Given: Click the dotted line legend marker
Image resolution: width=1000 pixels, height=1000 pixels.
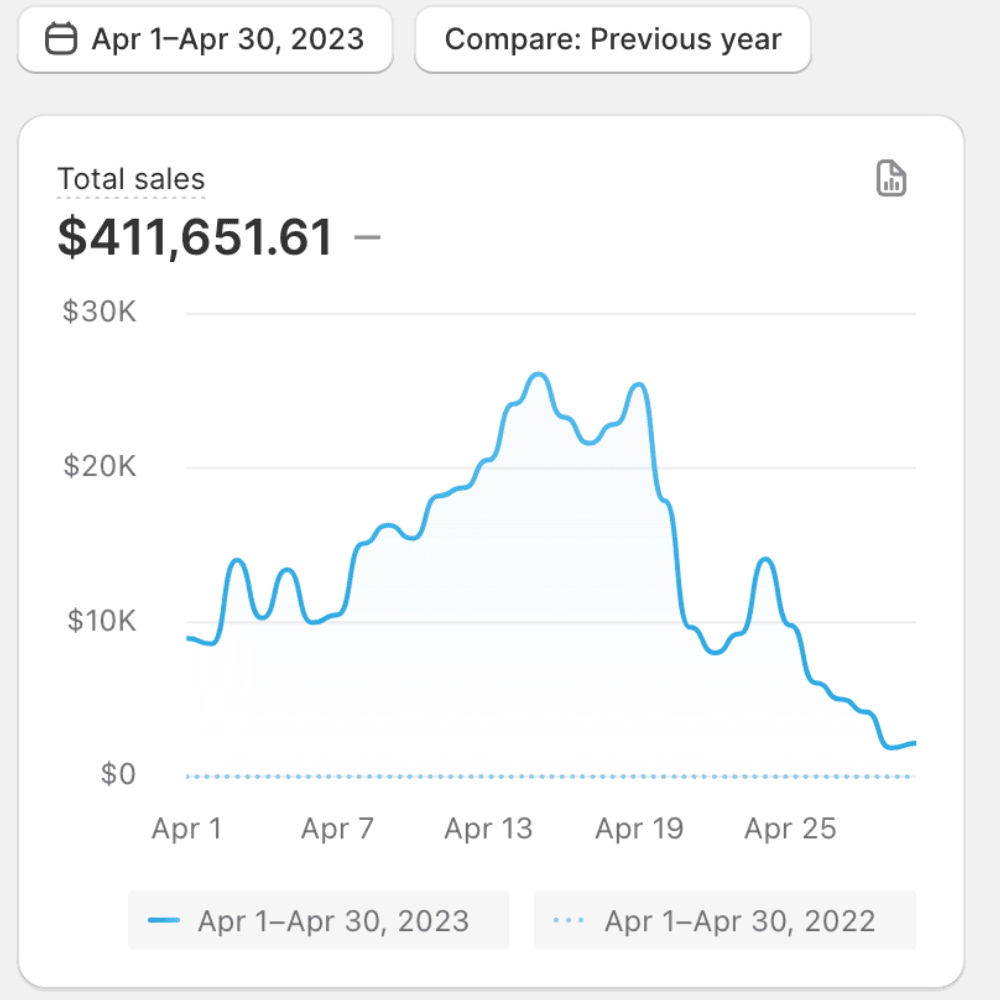Looking at the screenshot, I should [568, 921].
